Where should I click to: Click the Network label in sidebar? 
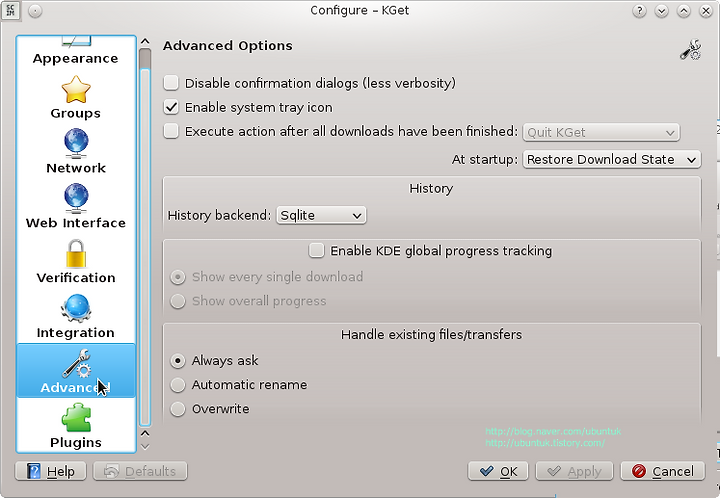click(76, 168)
